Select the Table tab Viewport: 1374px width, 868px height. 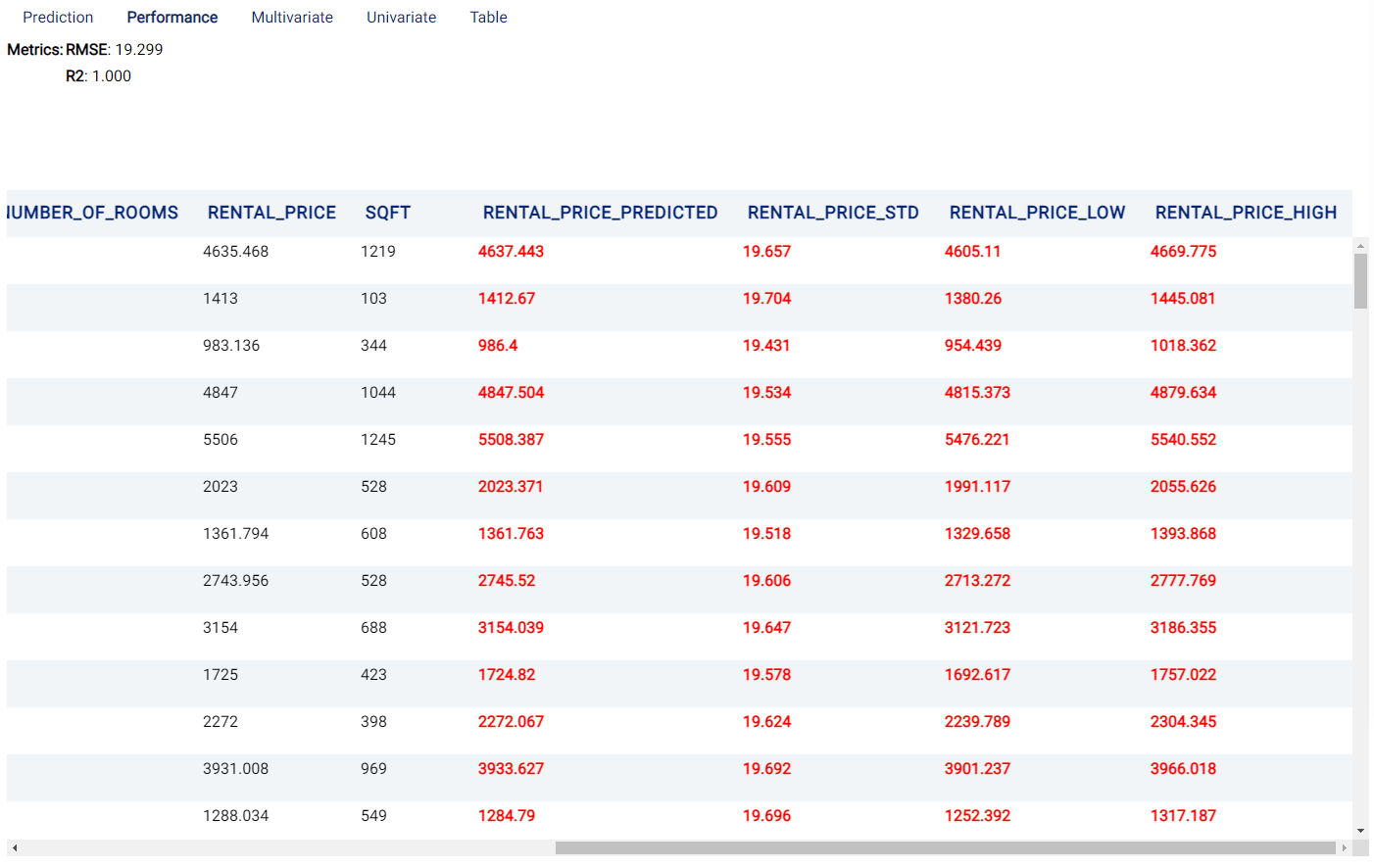pyautogui.click(x=488, y=18)
